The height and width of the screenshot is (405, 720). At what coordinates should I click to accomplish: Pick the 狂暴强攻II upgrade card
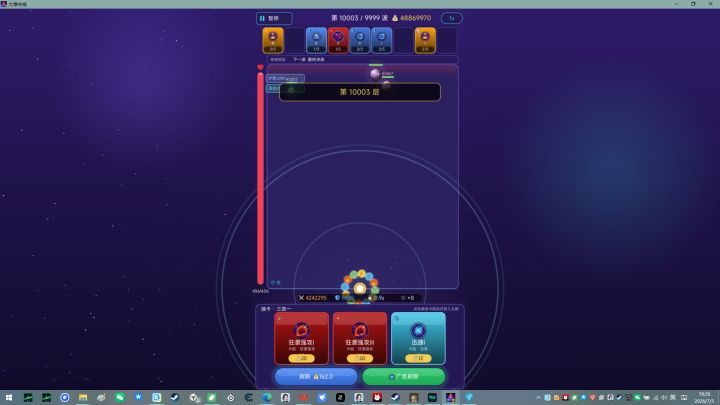360,338
